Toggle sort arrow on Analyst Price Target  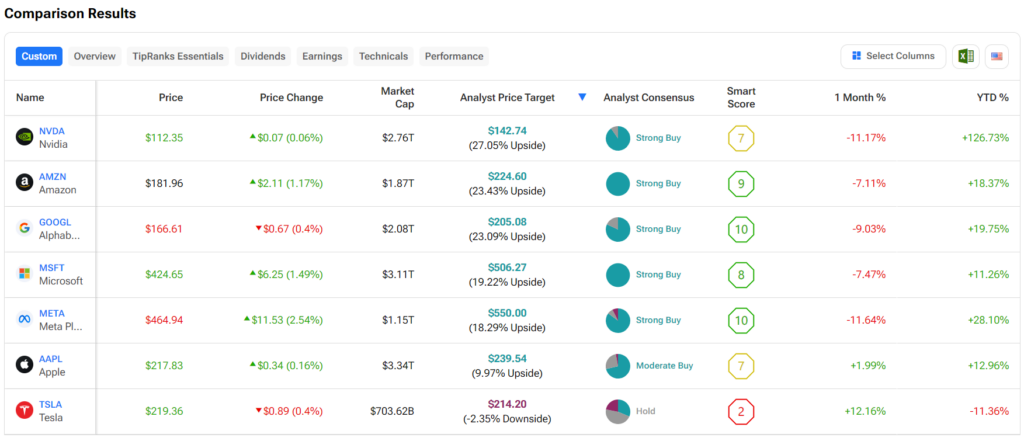[x=582, y=97]
